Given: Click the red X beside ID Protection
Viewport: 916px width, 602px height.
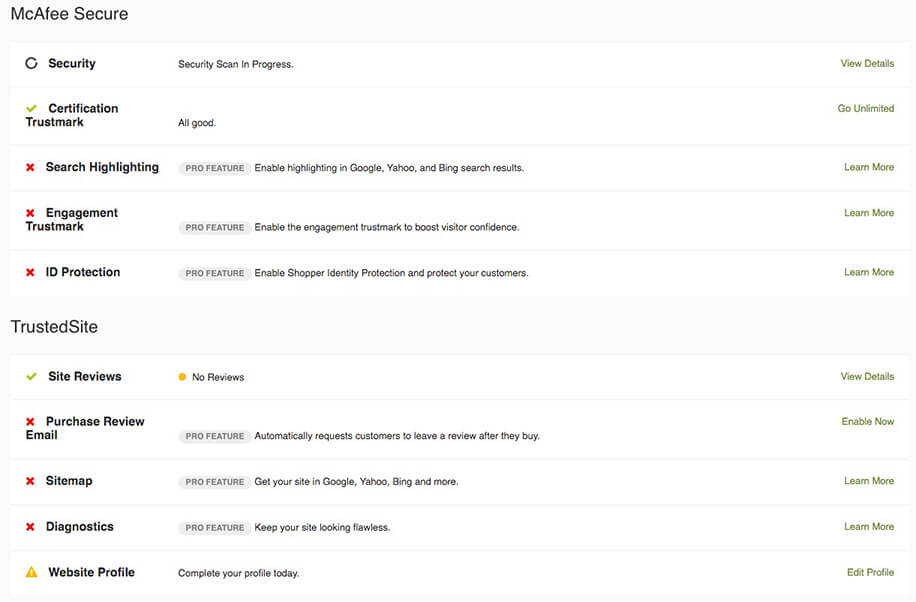Looking at the screenshot, I should pos(30,272).
